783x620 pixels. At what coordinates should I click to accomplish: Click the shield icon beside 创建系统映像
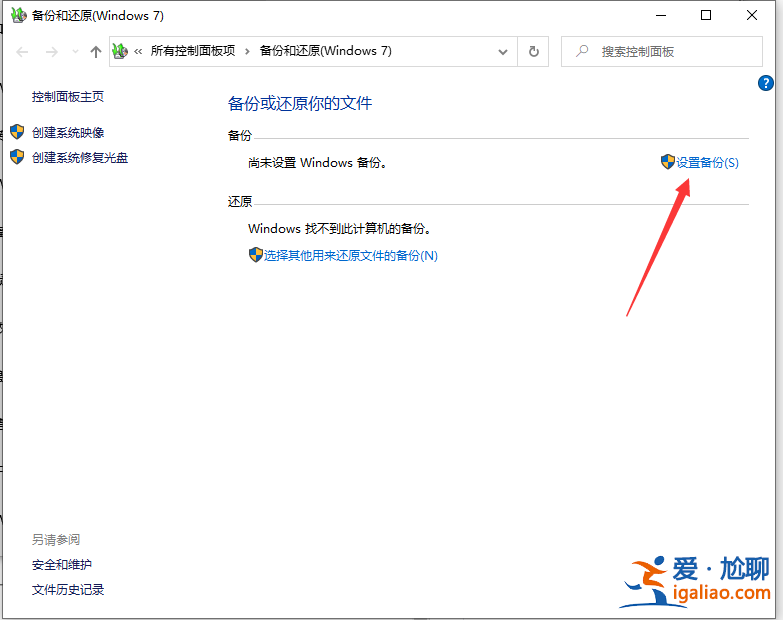[17, 132]
